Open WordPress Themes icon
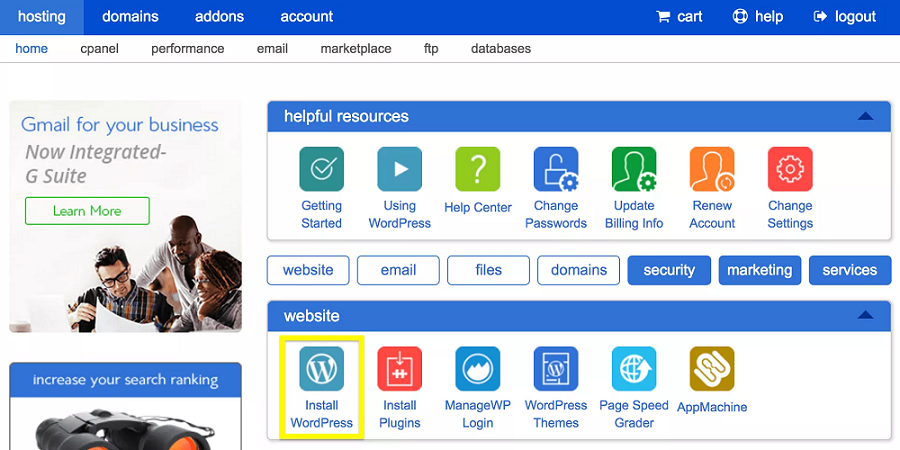900x450 pixels. 556,369
